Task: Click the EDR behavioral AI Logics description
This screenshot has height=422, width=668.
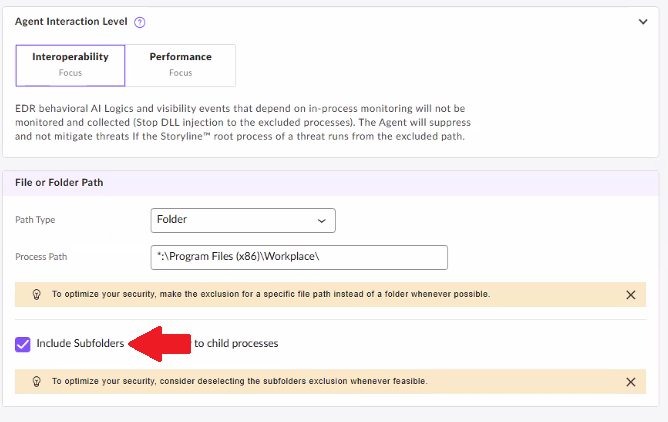Action: click(243, 122)
